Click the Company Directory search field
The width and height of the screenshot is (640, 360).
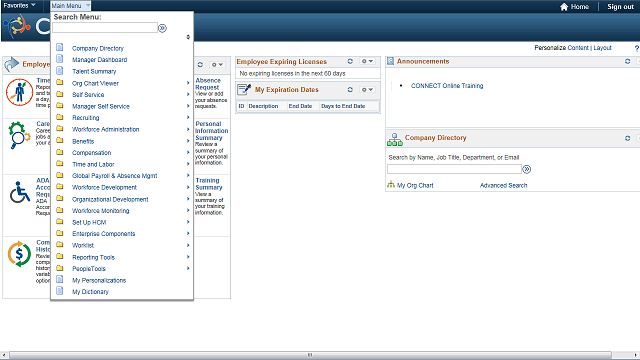tap(454, 169)
